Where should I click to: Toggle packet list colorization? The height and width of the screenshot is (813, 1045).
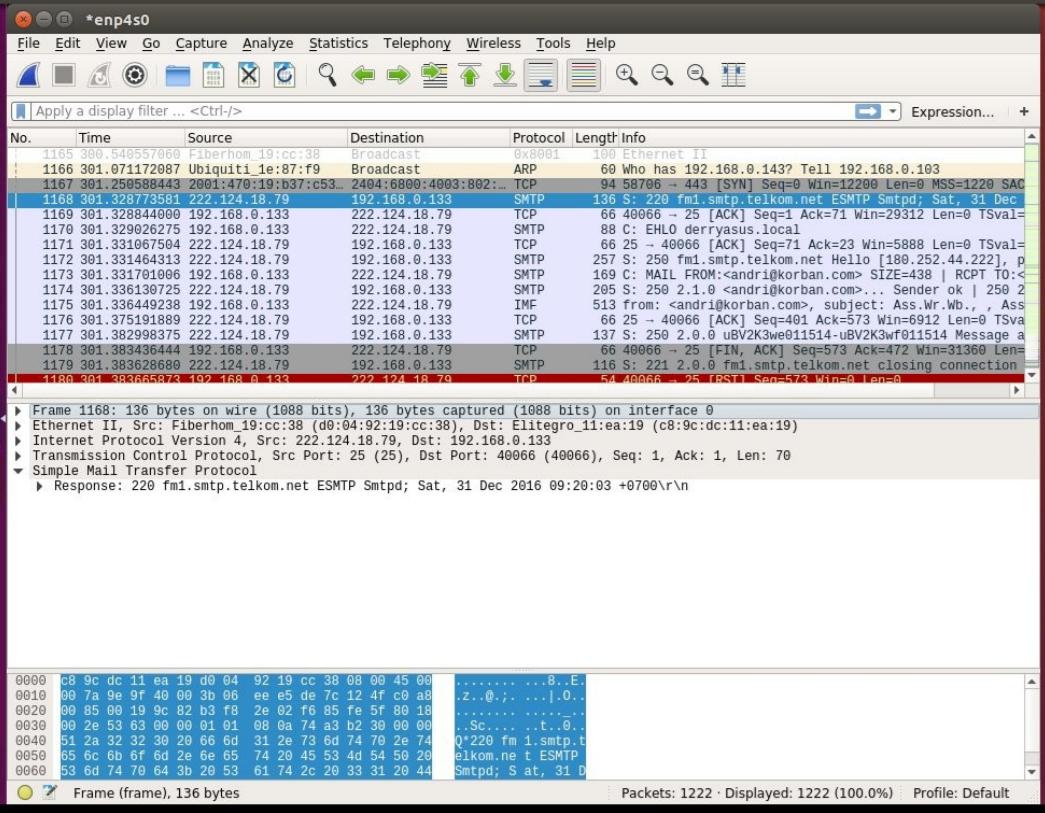coord(583,75)
